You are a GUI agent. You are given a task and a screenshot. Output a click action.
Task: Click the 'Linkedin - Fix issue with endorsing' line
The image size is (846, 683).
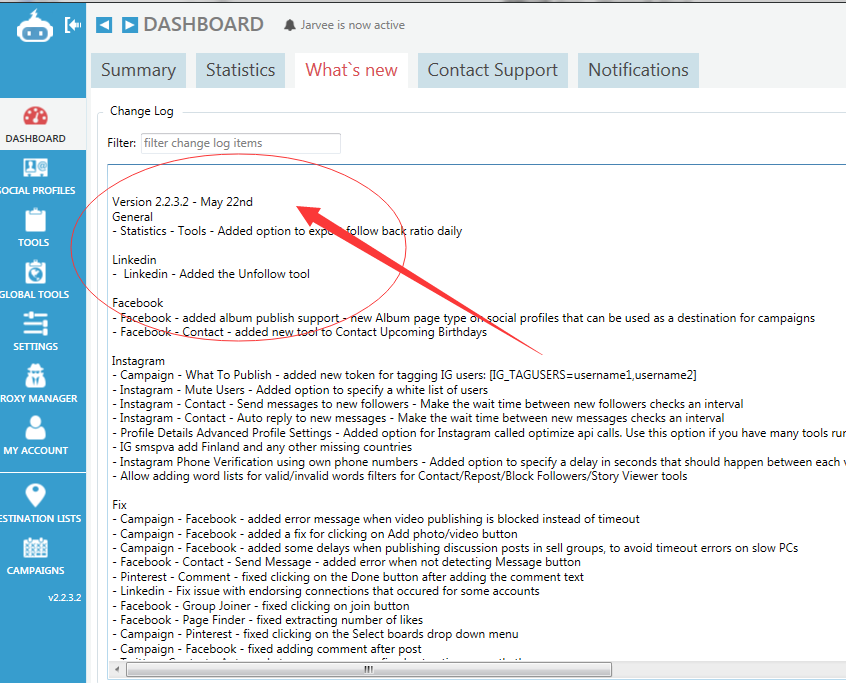(x=326, y=591)
